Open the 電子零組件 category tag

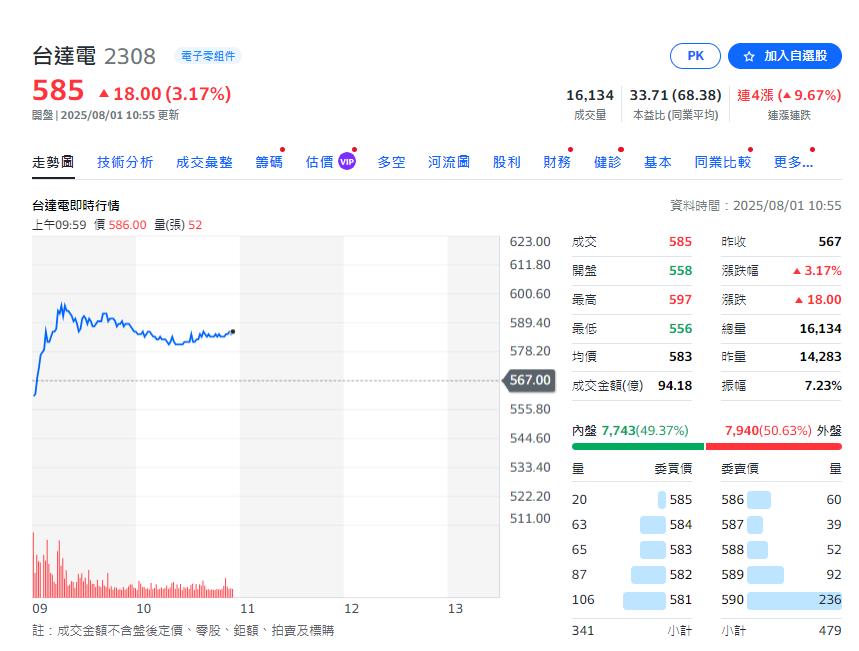click(208, 56)
